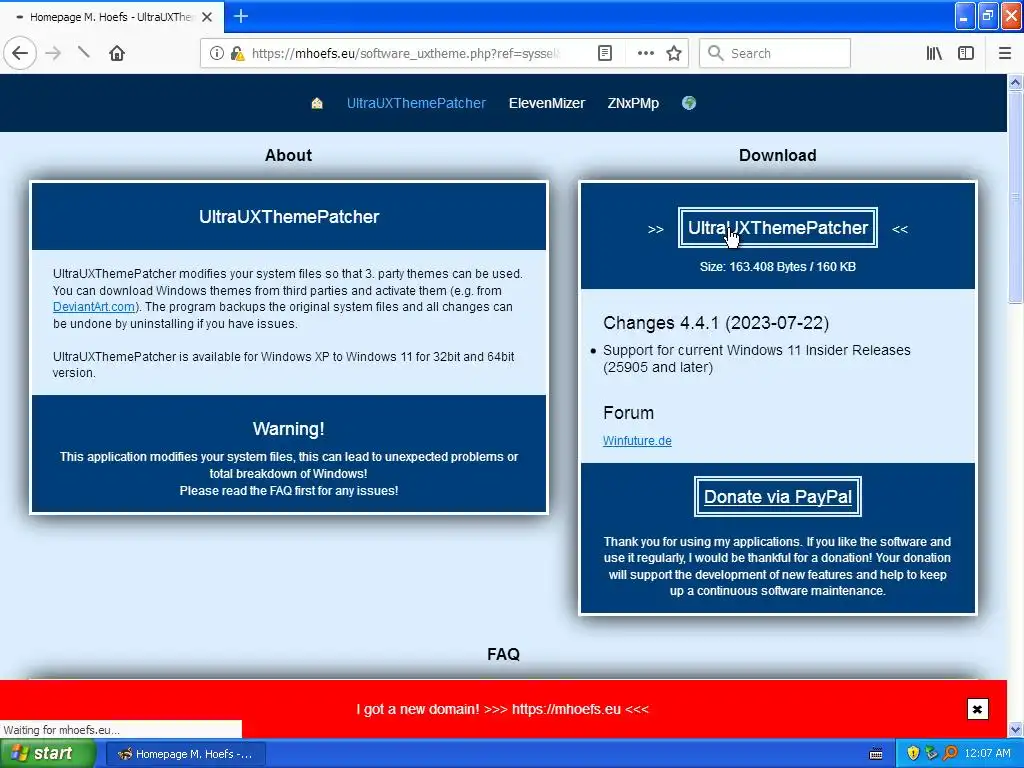
Task: Select the Homepage M. Hoefs browser tab
Action: [112, 17]
